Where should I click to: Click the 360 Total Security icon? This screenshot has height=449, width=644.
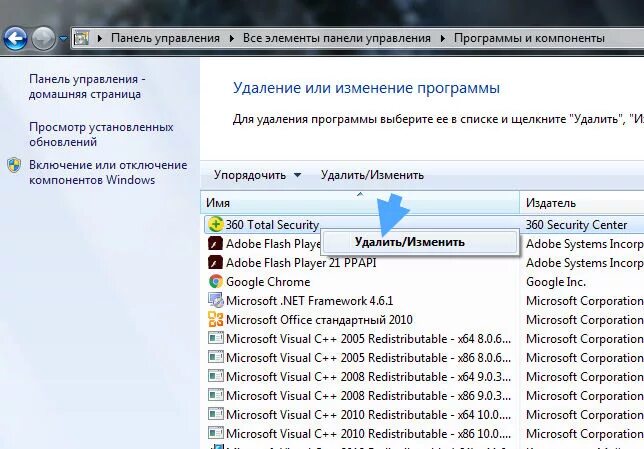click(216, 224)
